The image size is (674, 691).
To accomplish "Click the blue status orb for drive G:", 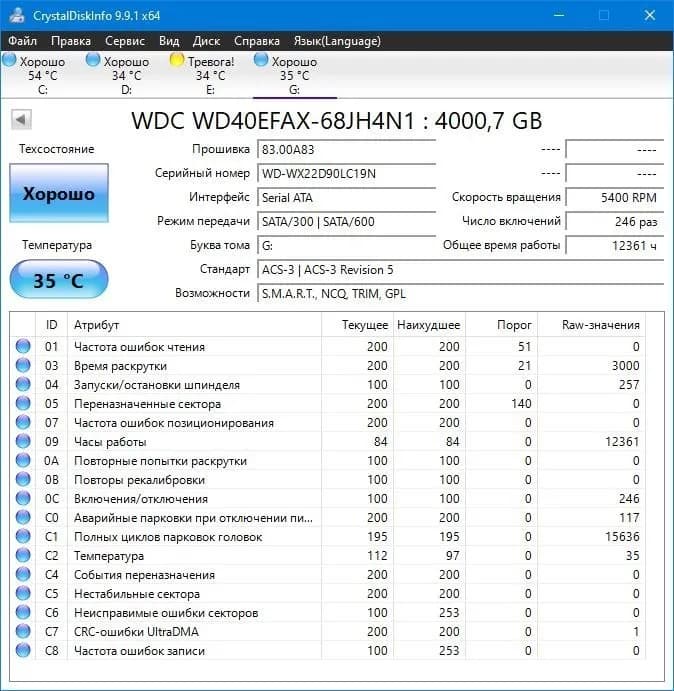I will [261, 60].
